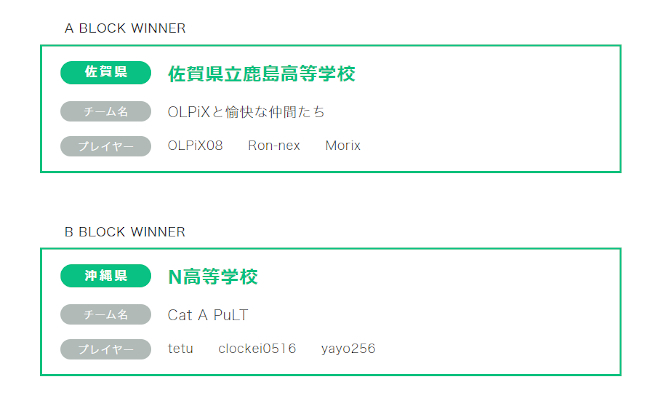Click the プレイヤー label beside tetu
Image resolution: width=650 pixels, height=401 pixels.
tap(105, 349)
